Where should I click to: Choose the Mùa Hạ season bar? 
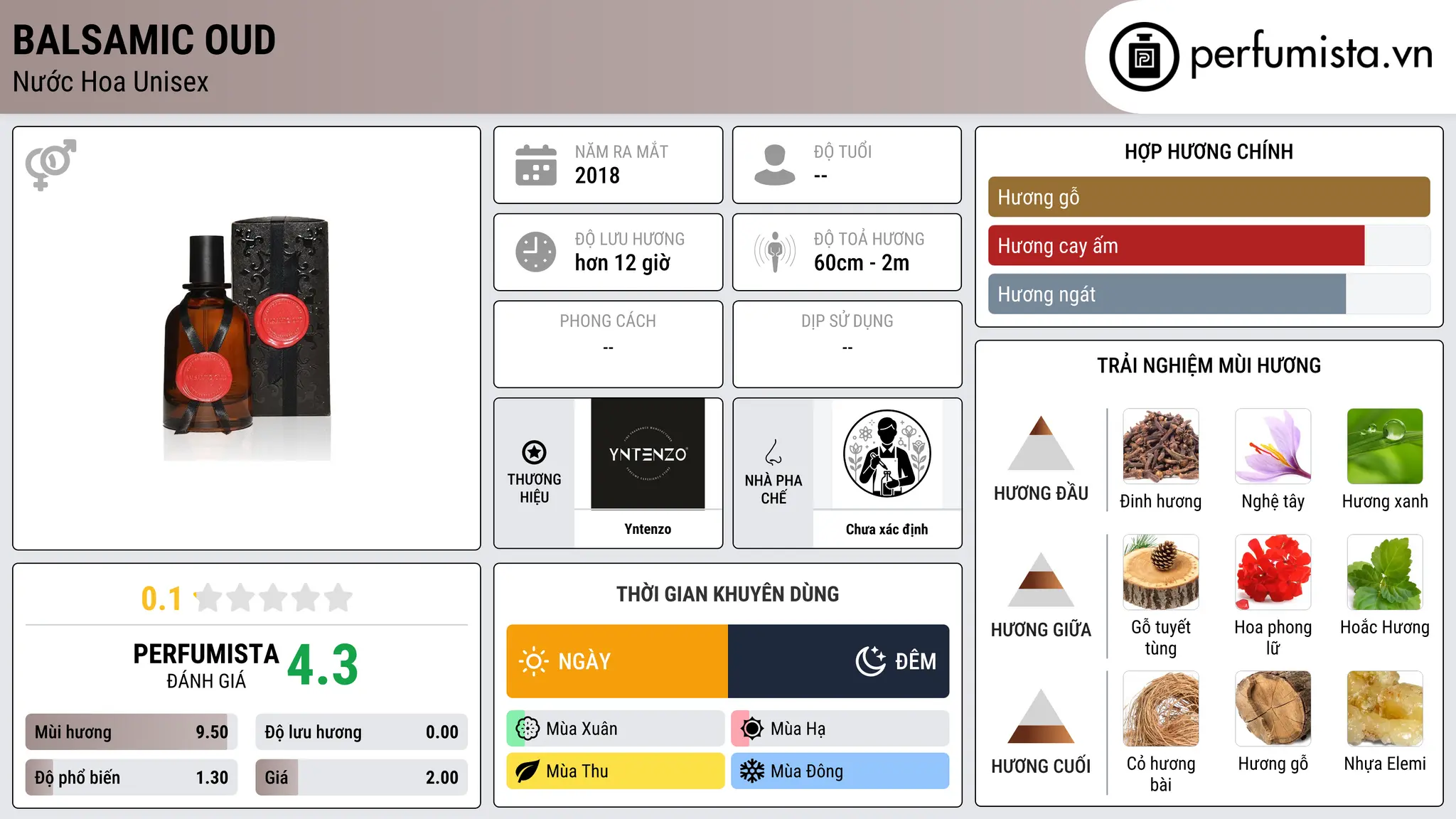pos(840,729)
